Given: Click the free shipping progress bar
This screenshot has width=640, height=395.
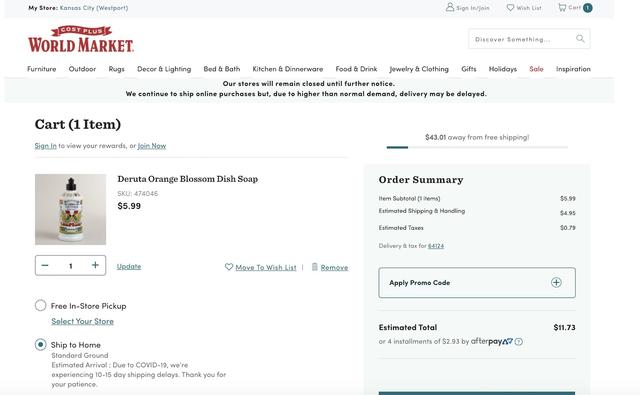Looking at the screenshot, I should point(477,147).
